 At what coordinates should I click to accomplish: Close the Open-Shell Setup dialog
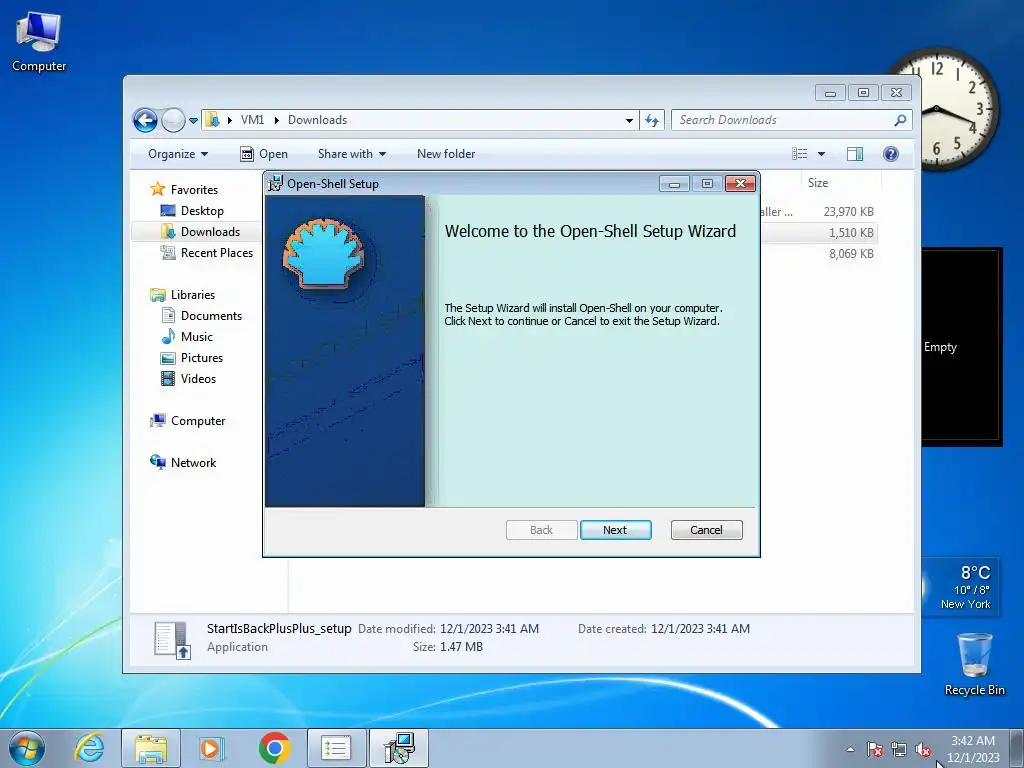coord(740,184)
